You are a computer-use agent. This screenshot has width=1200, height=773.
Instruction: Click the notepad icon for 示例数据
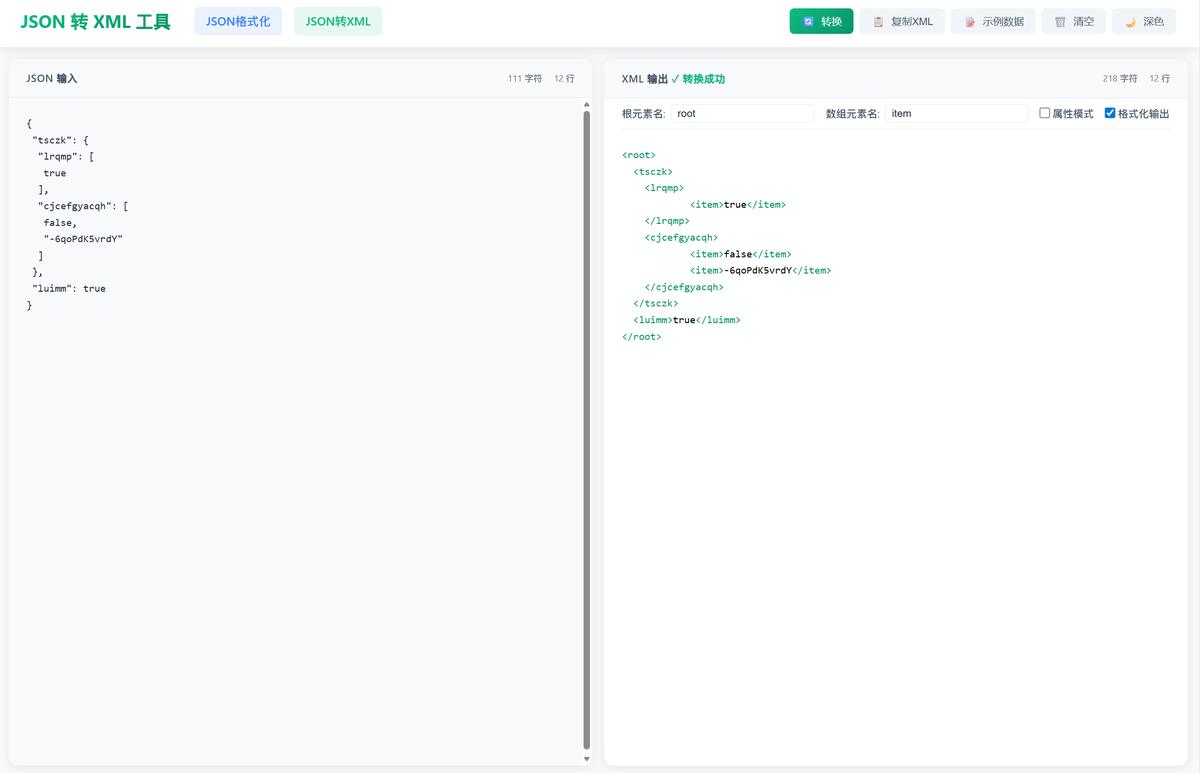tap(969, 22)
